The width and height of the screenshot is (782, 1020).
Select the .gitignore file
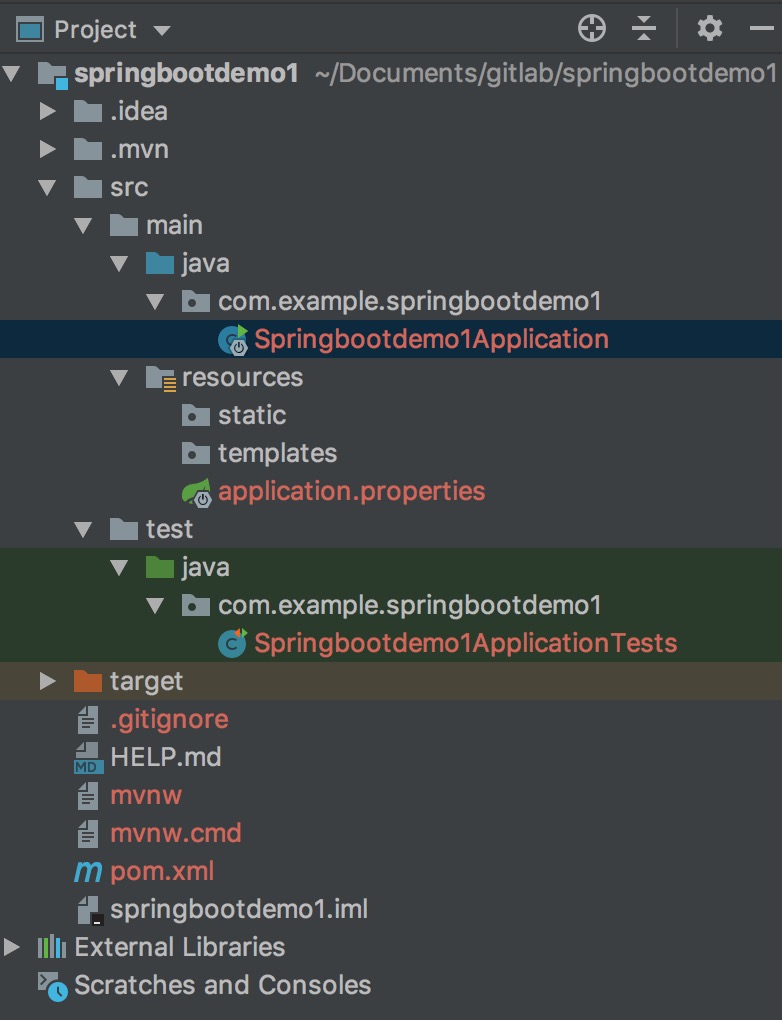point(168,719)
